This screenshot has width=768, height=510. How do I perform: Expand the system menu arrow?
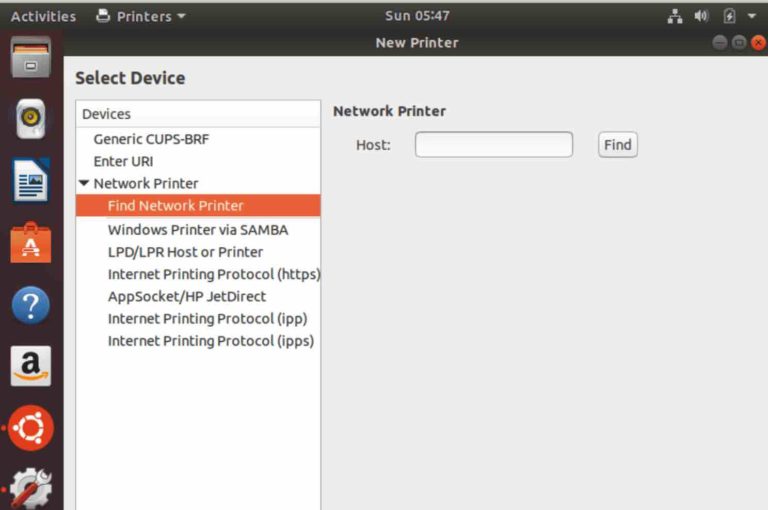click(x=752, y=16)
